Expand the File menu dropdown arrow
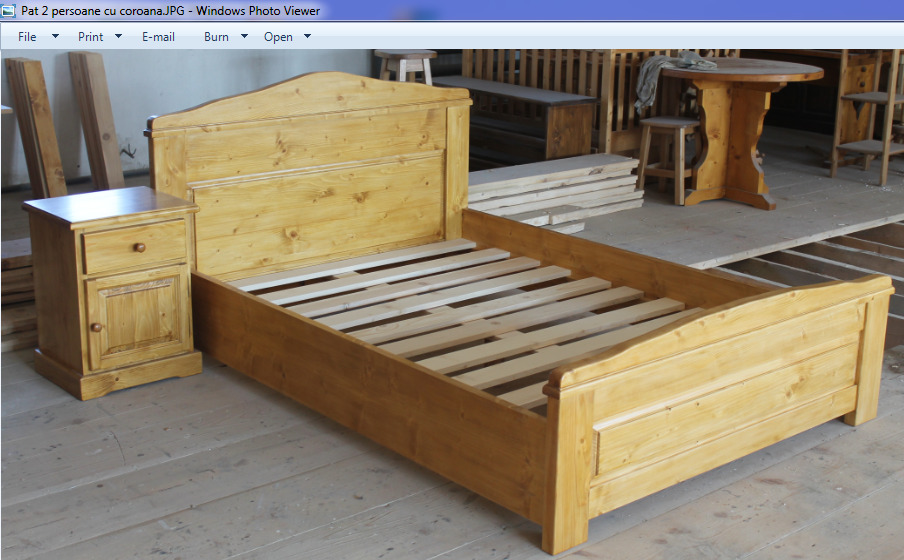904x560 pixels. pyautogui.click(x=55, y=36)
